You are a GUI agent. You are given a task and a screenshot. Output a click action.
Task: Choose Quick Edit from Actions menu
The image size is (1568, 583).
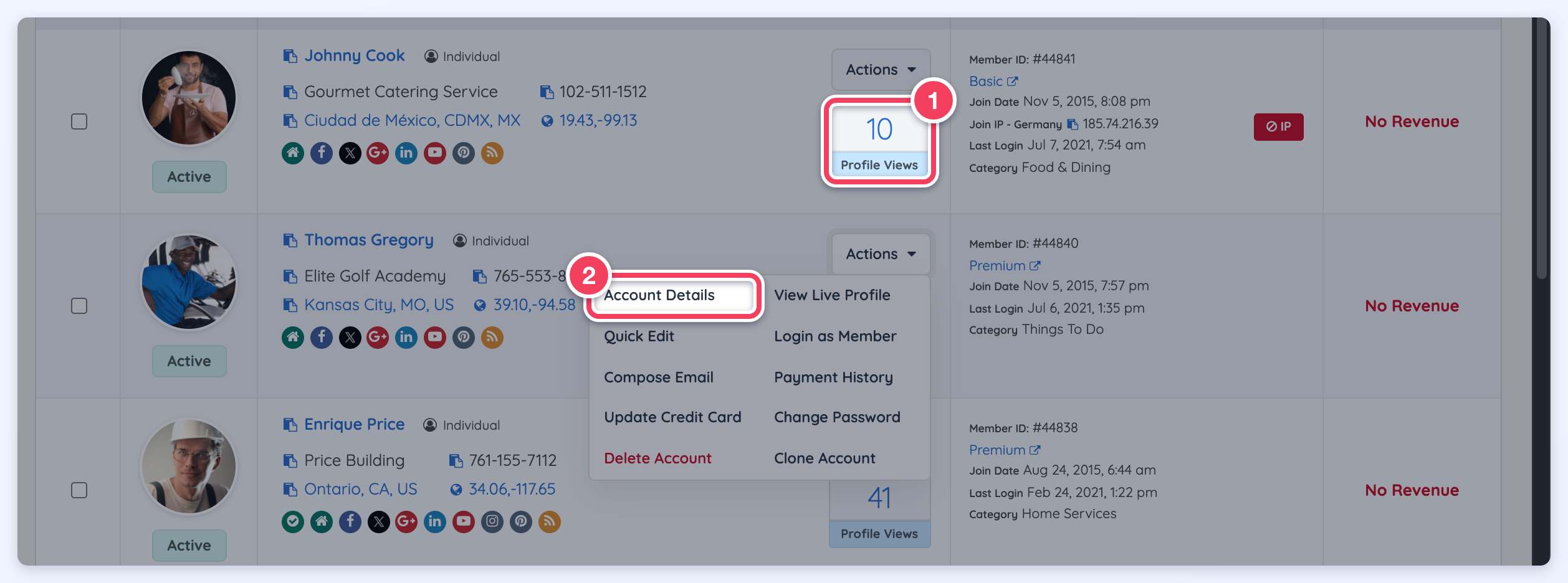pyautogui.click(x=639, y=336)
